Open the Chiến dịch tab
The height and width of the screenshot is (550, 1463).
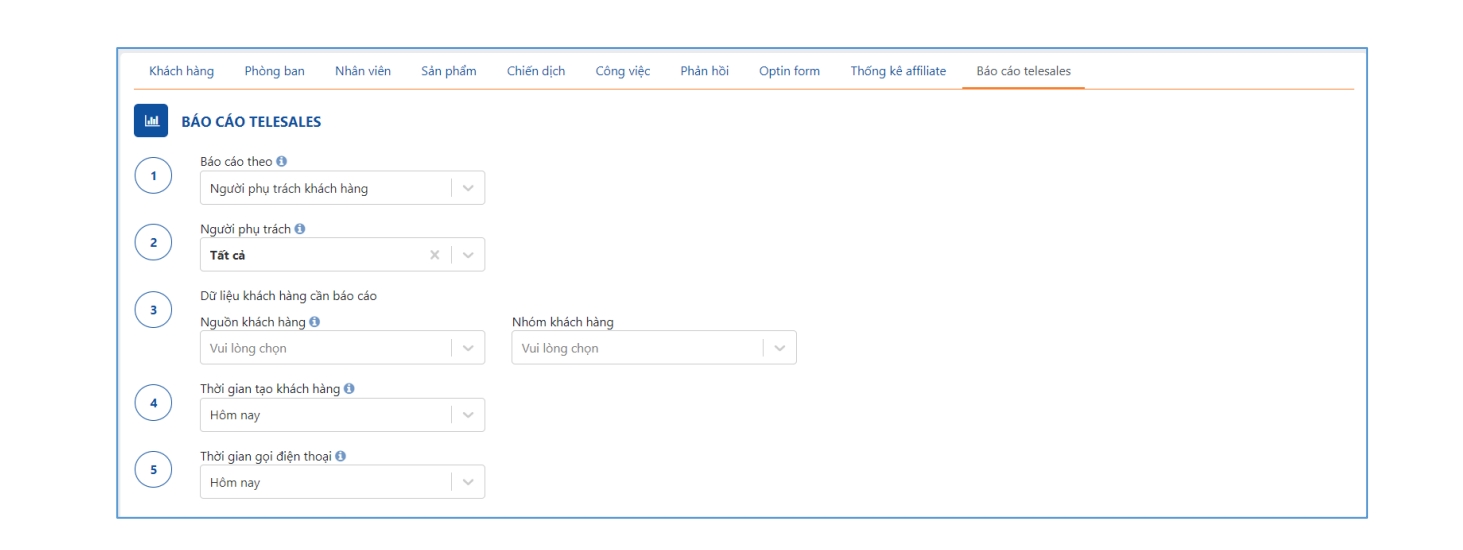coord(535,71)
